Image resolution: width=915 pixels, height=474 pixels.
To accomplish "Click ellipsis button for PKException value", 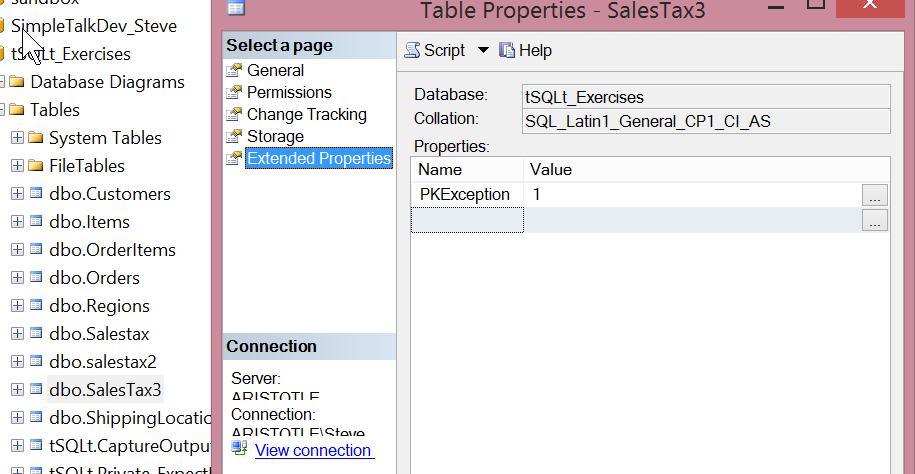I will 875,195.
